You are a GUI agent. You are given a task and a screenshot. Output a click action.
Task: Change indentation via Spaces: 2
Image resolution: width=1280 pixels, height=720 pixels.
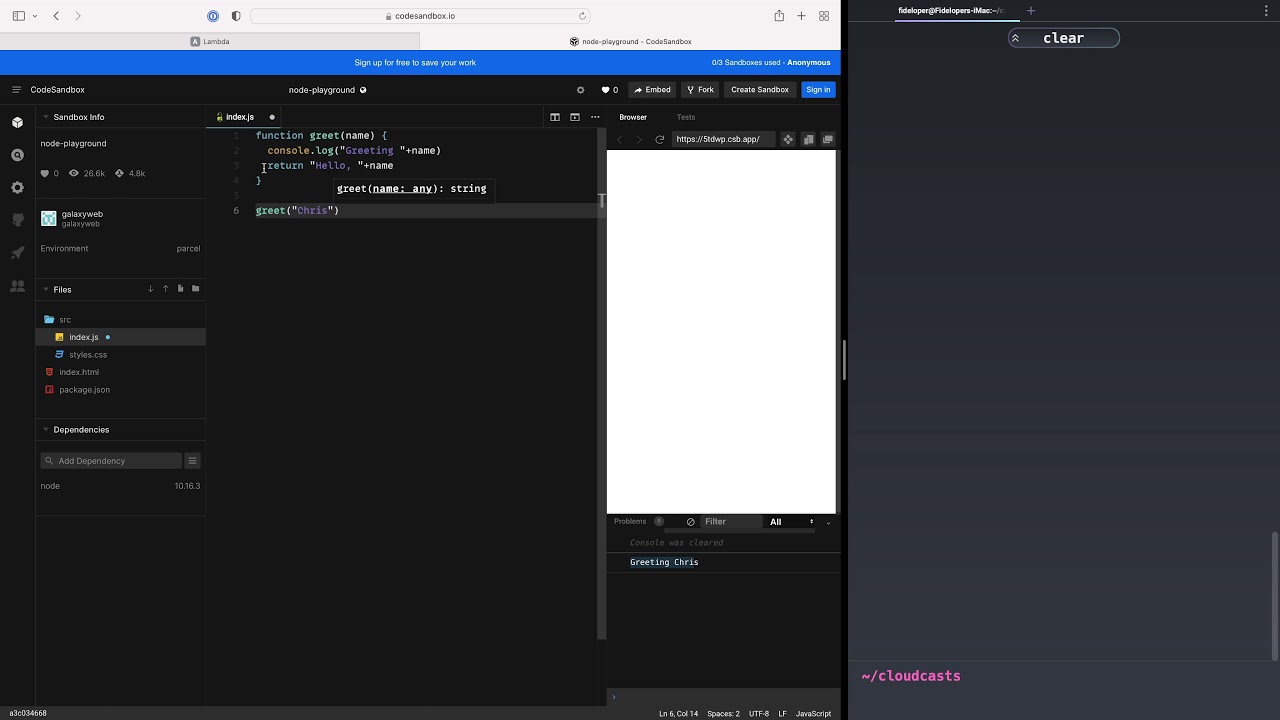(723, 714)
